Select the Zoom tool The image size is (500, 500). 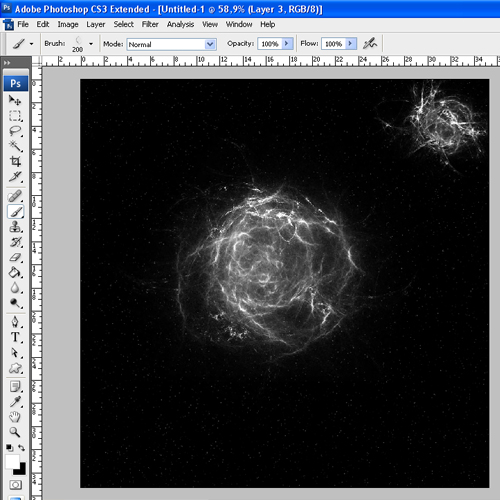pos(15,432)
